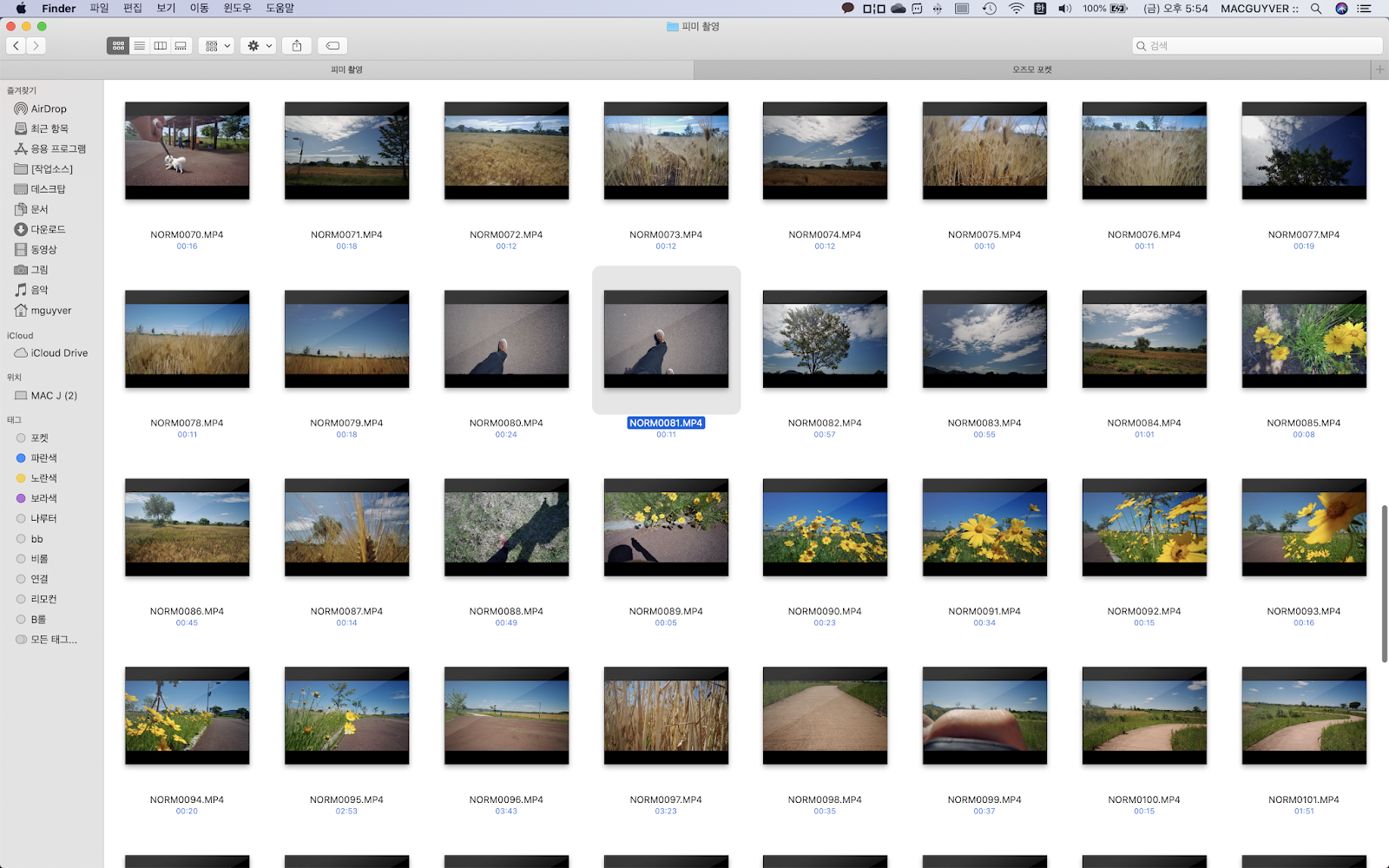Screen dimensions: 1389x868
Task: Switch to icon view
Action: (118, 46)
